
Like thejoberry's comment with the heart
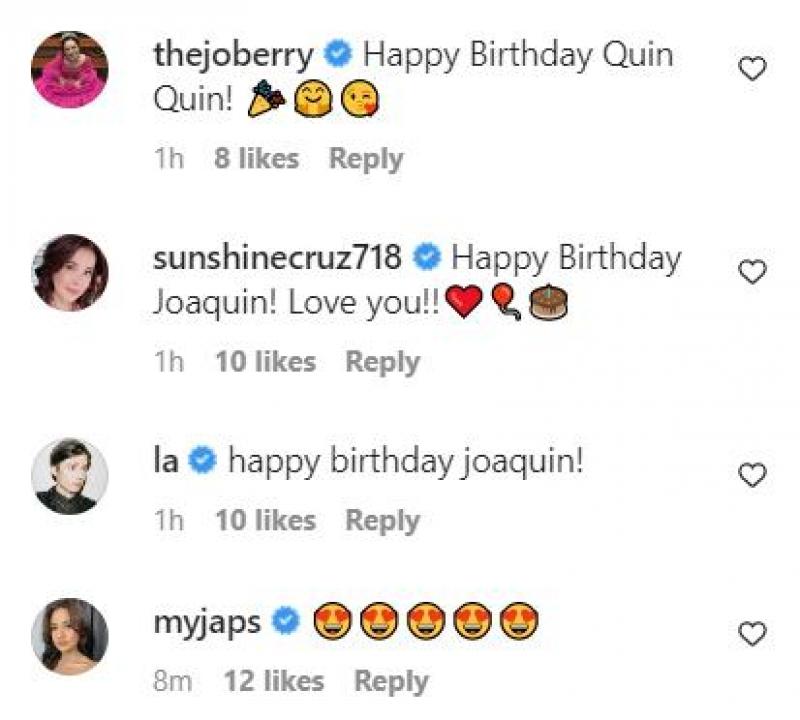click(751, 69)
